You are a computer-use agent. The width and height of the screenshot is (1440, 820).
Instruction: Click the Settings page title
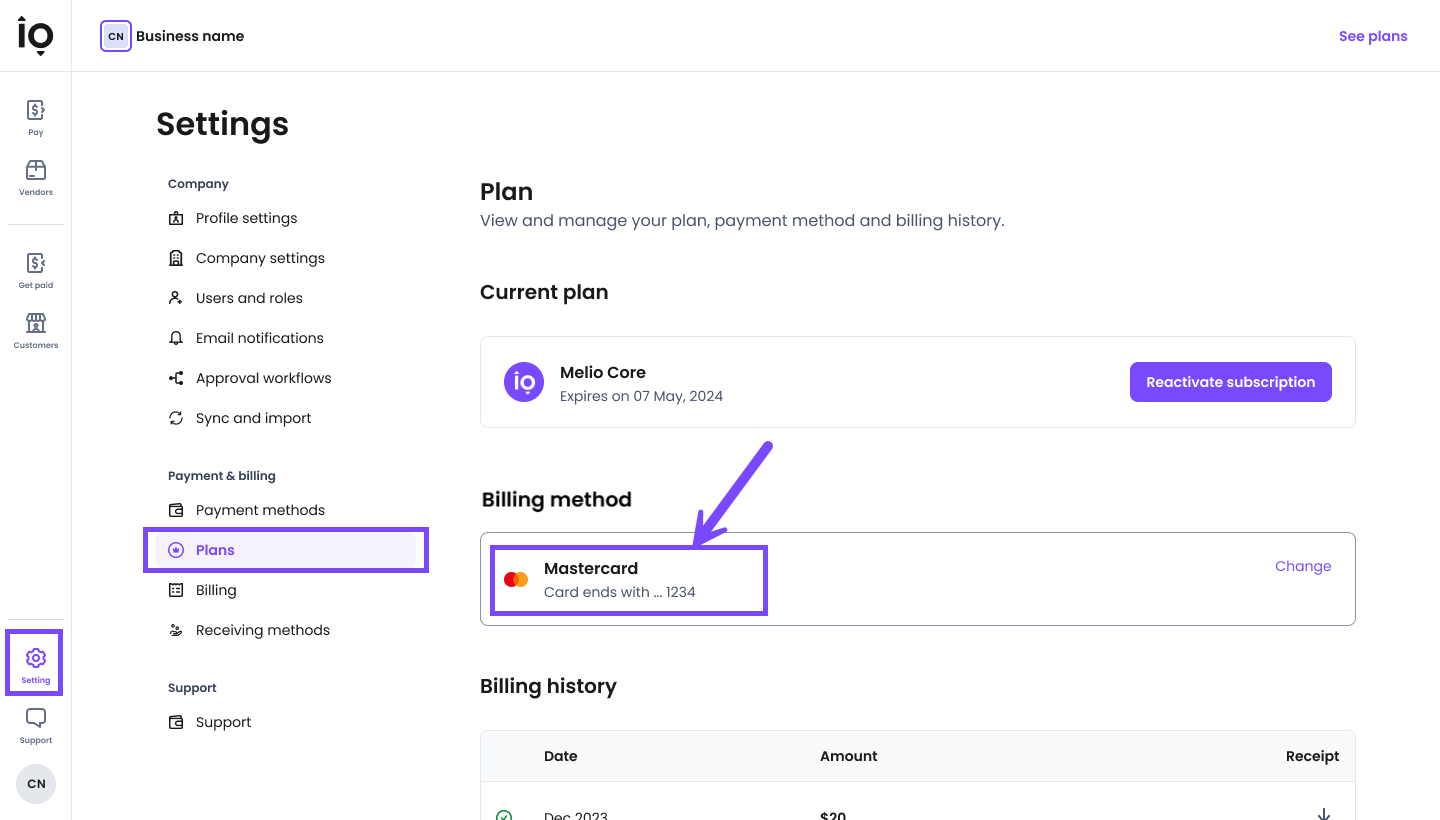pos(222,124)
